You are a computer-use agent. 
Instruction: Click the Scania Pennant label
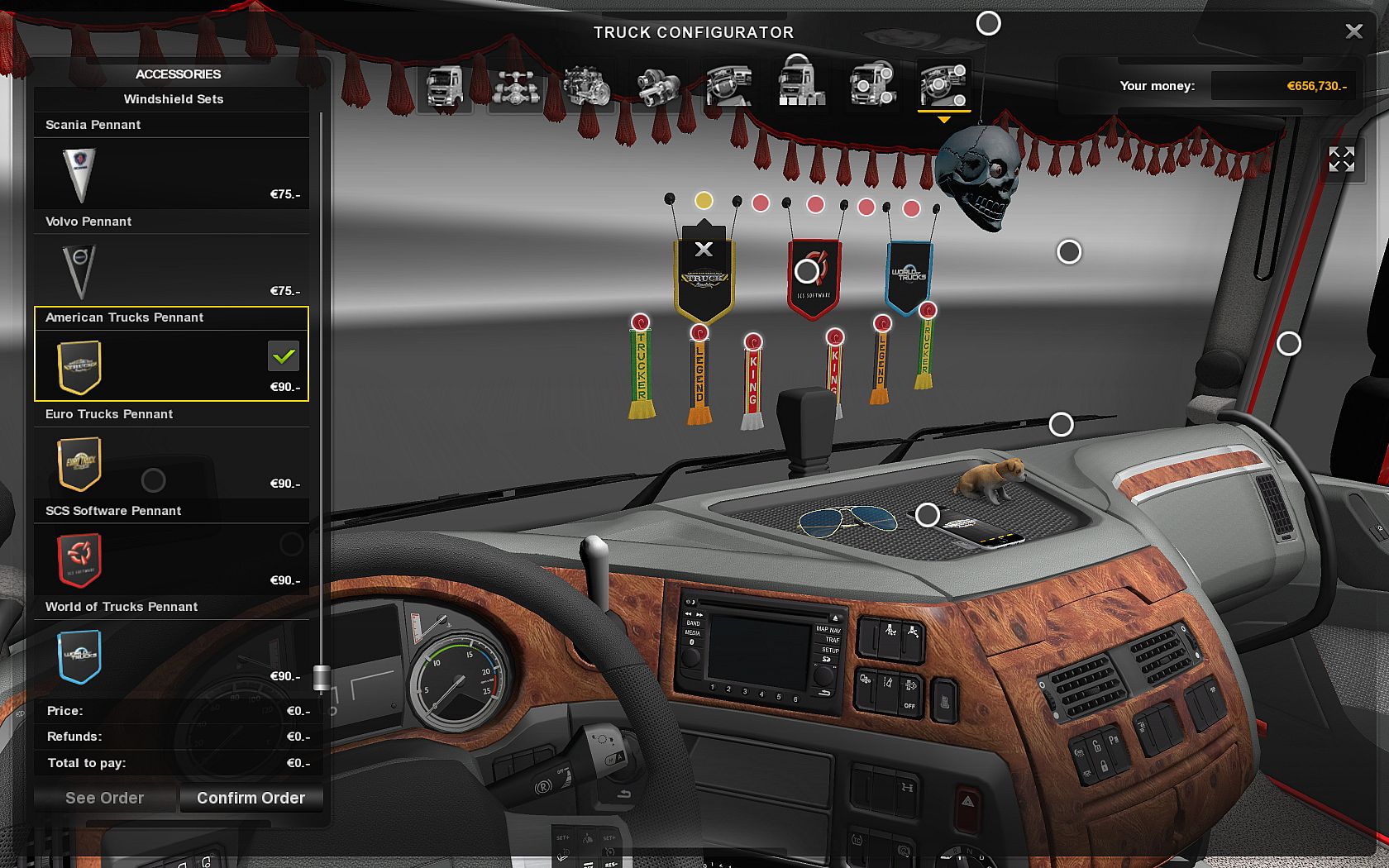coord(93,125)
